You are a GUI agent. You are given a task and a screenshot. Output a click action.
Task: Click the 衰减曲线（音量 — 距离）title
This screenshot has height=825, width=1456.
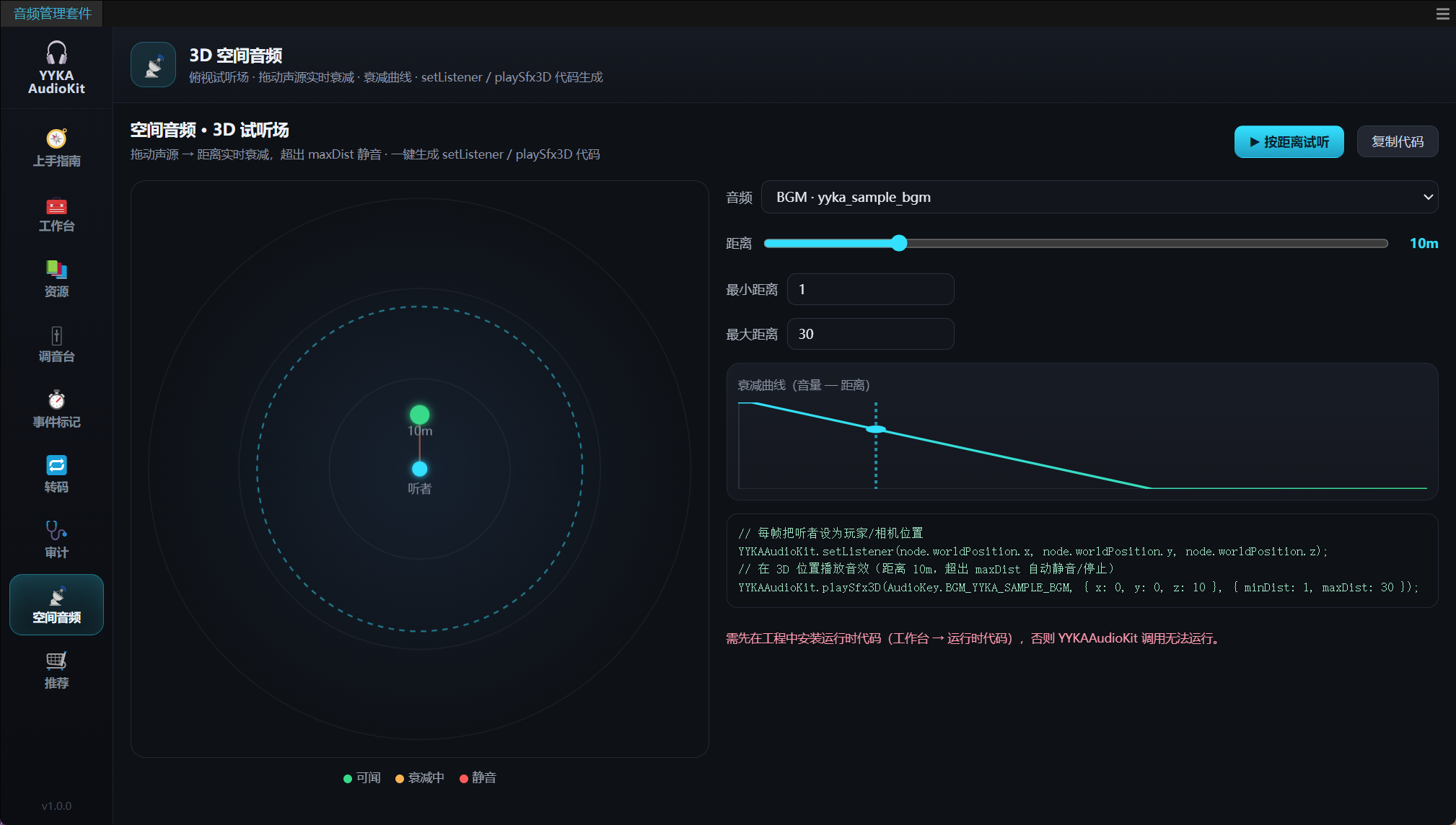(x=804, y=385)
